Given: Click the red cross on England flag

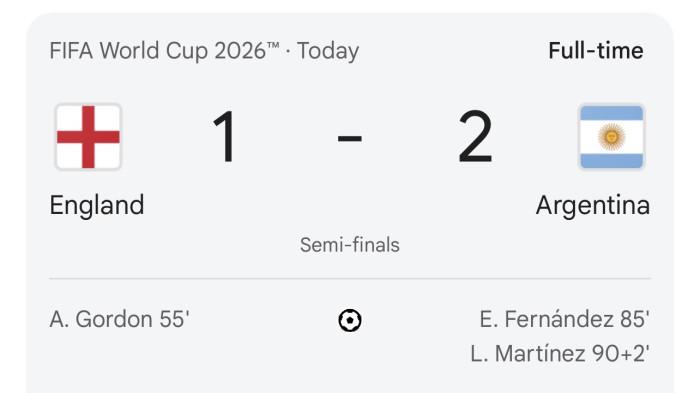Looking at the screenshot, I should pos(88,137).
